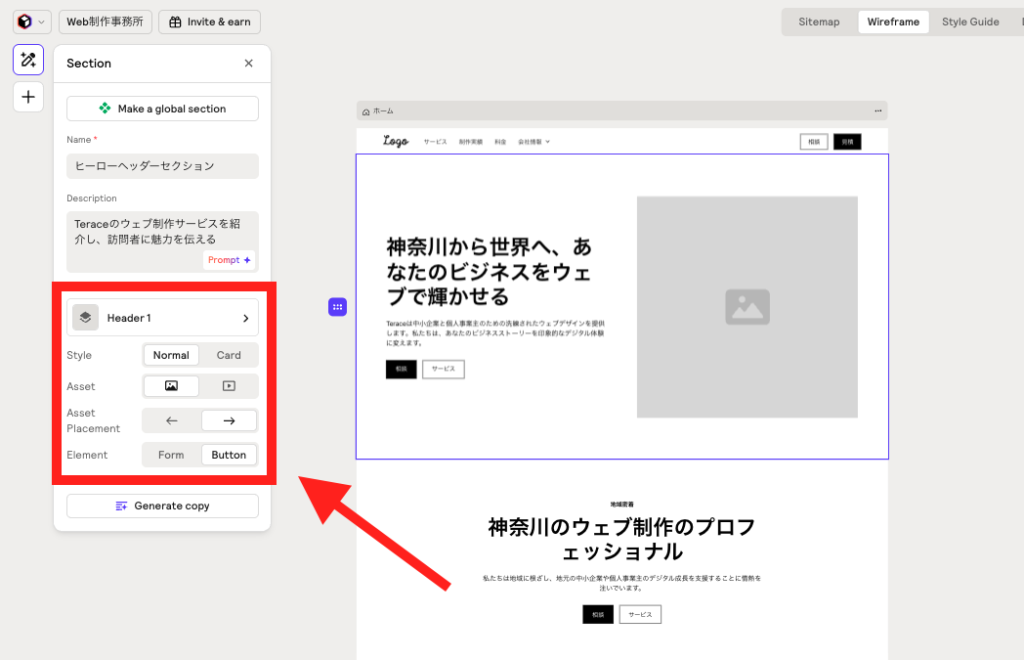
Task: Open the workspace logo dropdown menu
Action: tap(31, 22)
